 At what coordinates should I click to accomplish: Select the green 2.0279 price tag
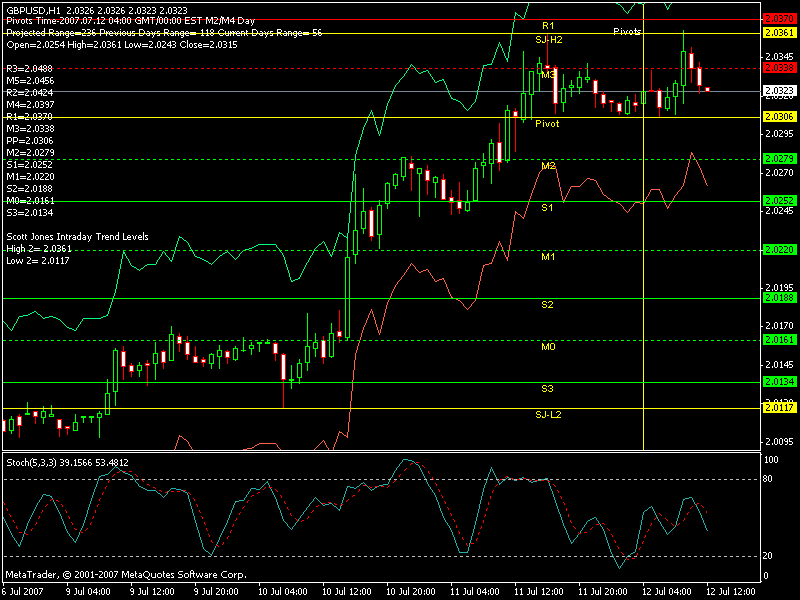coord(778,159)
